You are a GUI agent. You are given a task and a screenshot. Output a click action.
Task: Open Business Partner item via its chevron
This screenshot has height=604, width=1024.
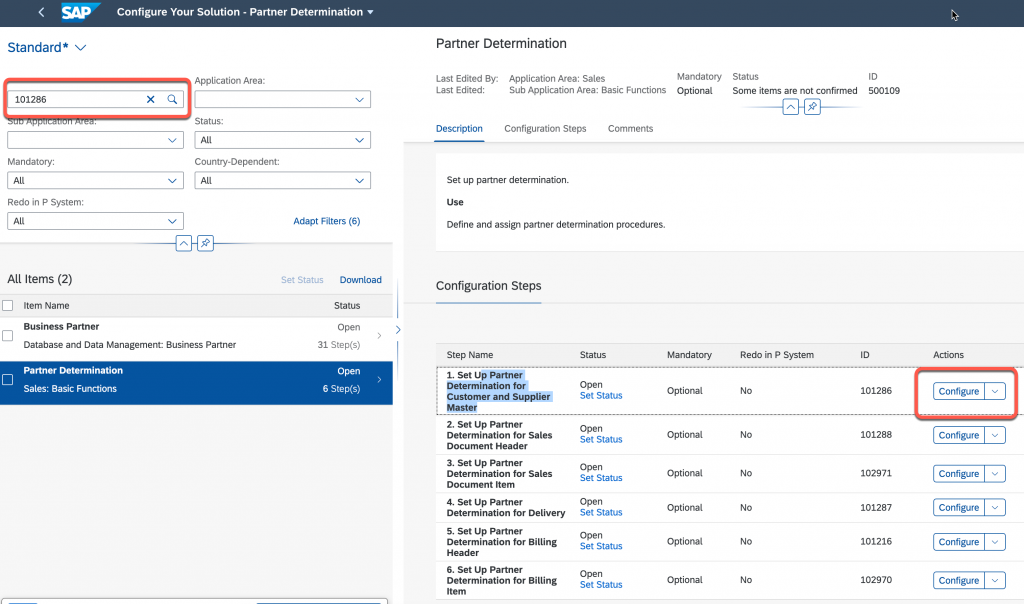click(x=379, y=336)
